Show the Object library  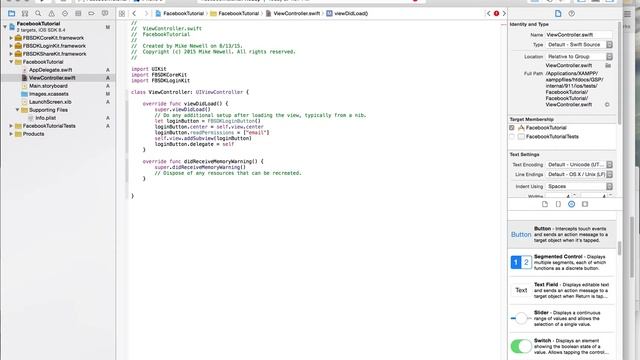[571, 204]
